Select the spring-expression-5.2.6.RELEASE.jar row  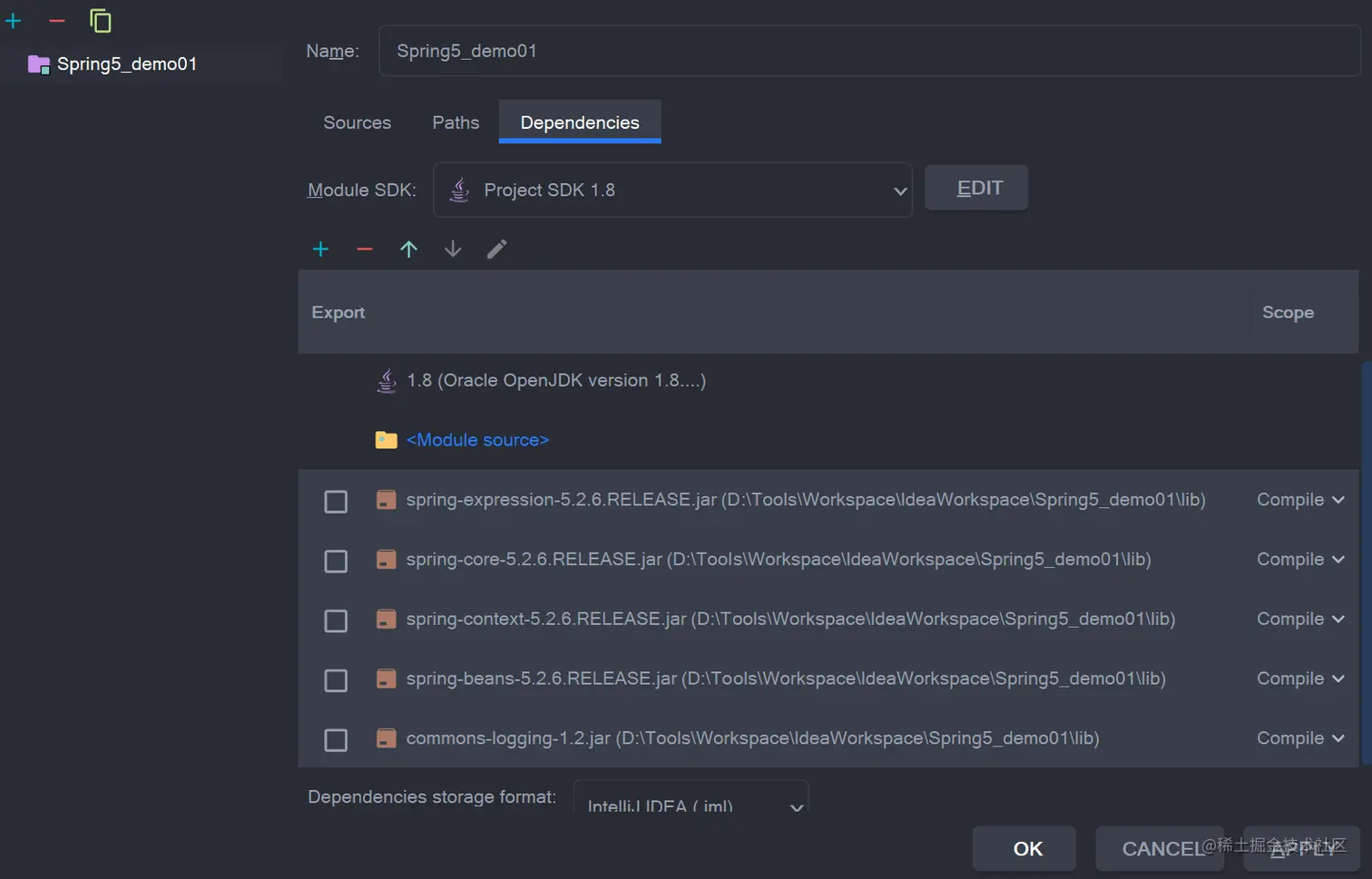tap(828, 500)
